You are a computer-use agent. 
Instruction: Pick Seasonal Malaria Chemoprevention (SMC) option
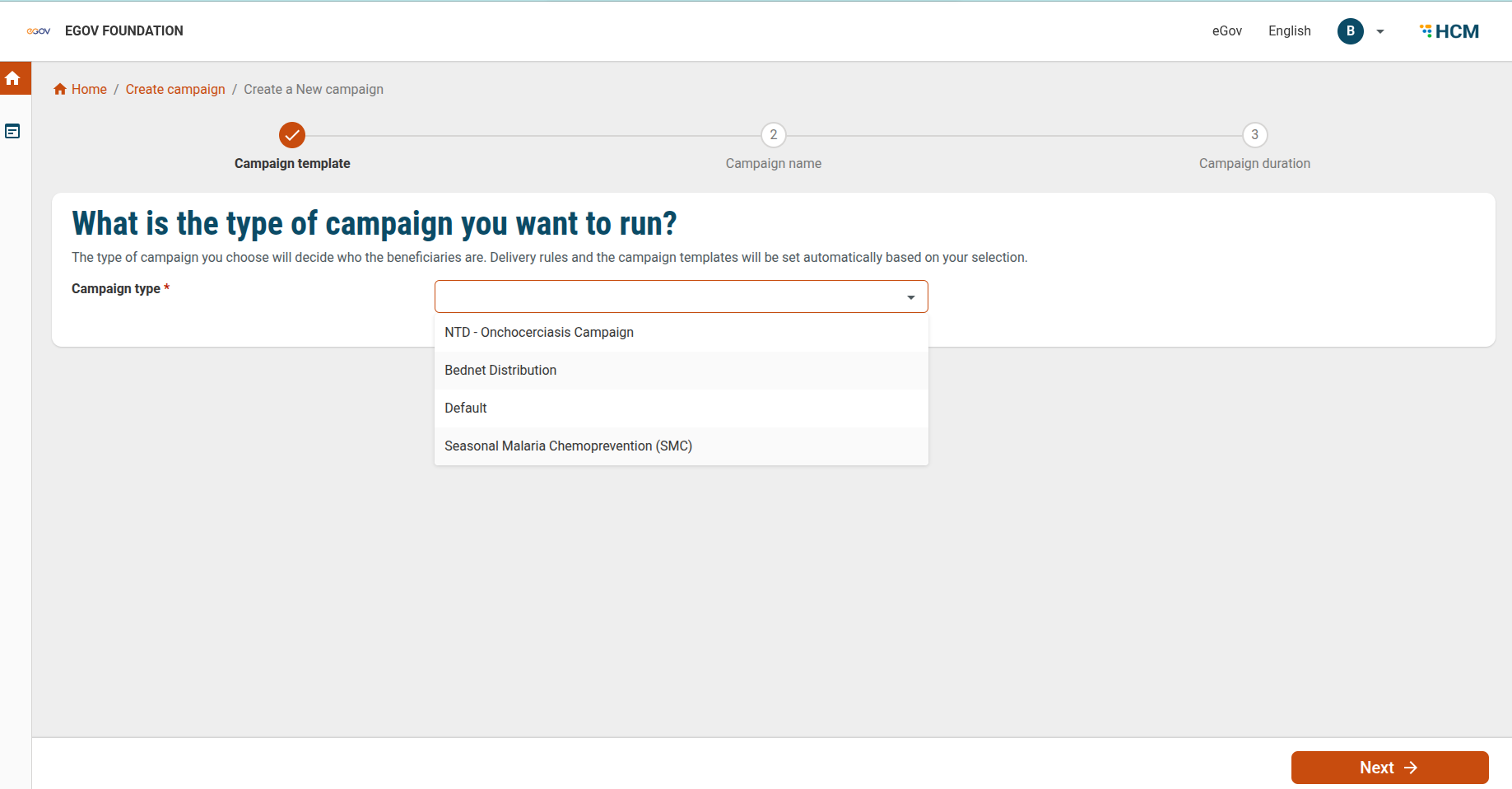tap(568, 446)
